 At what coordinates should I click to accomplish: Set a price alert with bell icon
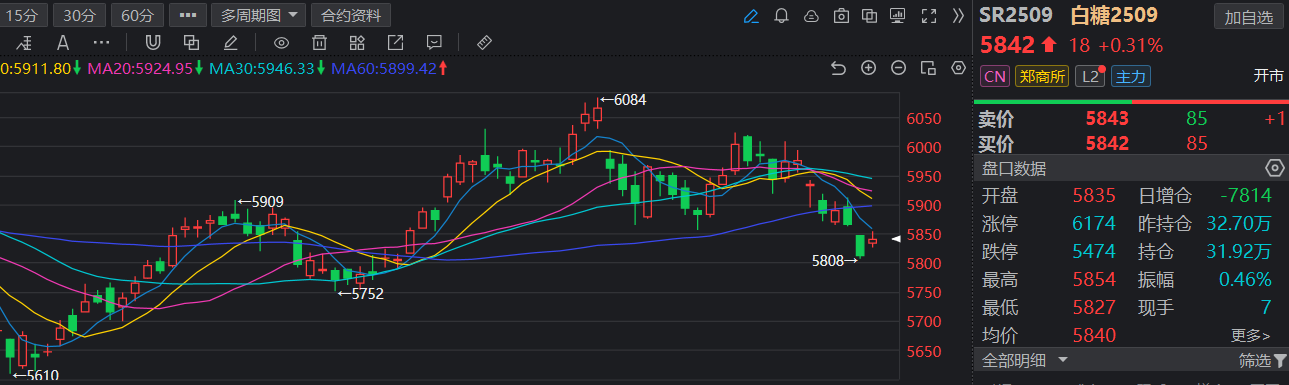tap(782, 16)
